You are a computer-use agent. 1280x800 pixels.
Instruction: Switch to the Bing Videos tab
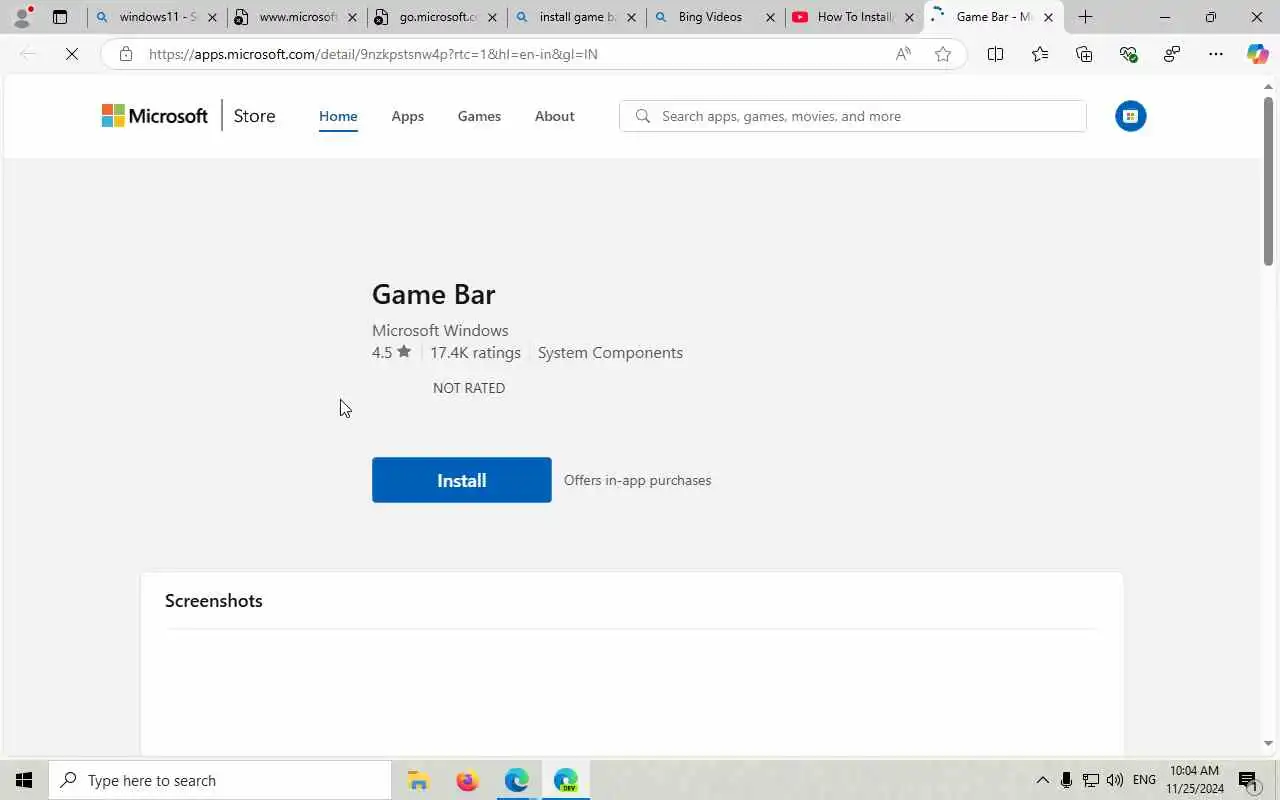pos(716,17)
